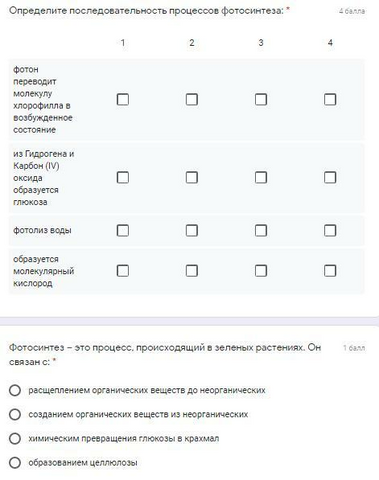The height and width of the screenshot is (480, 379).
Task: Check column 3 for 'фотолиз воды' row
Action: point(261,230)
